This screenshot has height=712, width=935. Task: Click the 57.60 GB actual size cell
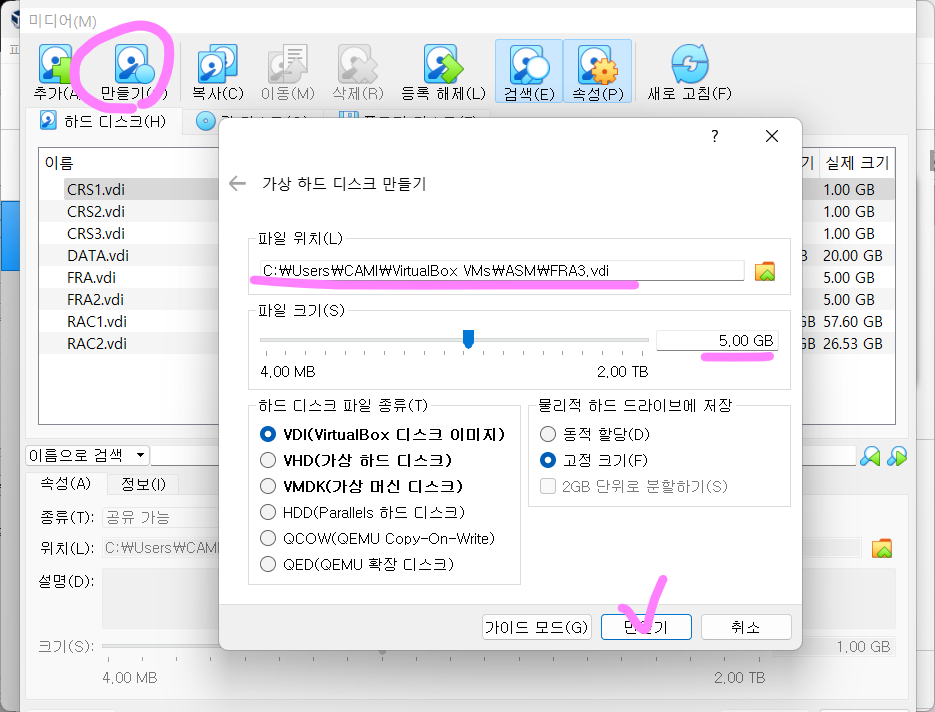pyautogui.click(x=853, y=322)
